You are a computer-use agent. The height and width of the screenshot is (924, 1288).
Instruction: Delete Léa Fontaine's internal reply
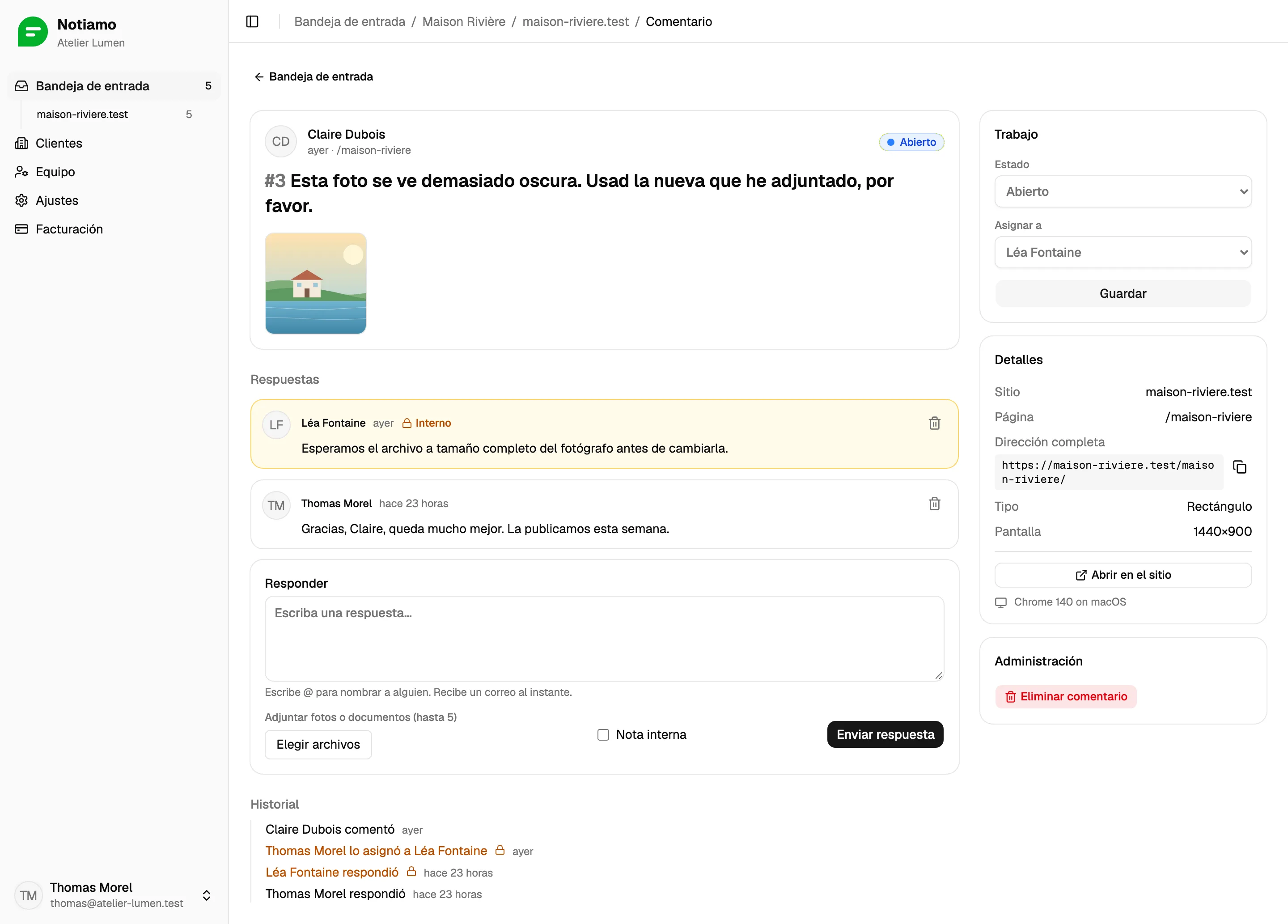coord(934,423)
